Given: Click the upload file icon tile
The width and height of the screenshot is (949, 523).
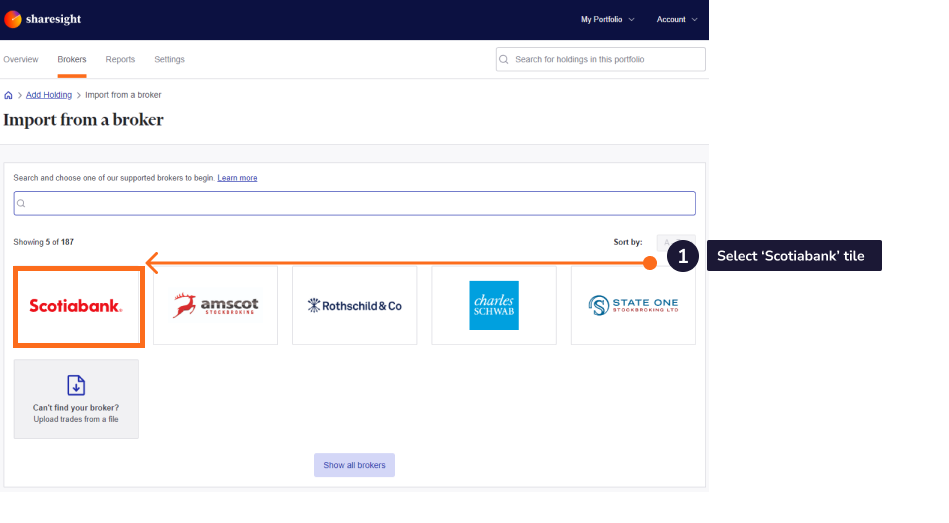Looking at the screenshot, I should [x=76, y=385].
